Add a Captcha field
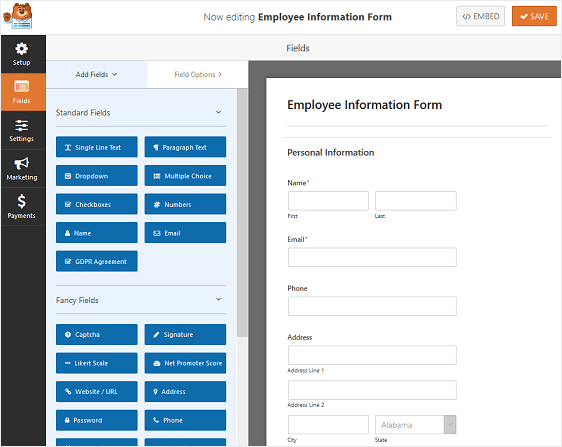The height and width of the screenshot is (447, 562). tap(96, 334)
